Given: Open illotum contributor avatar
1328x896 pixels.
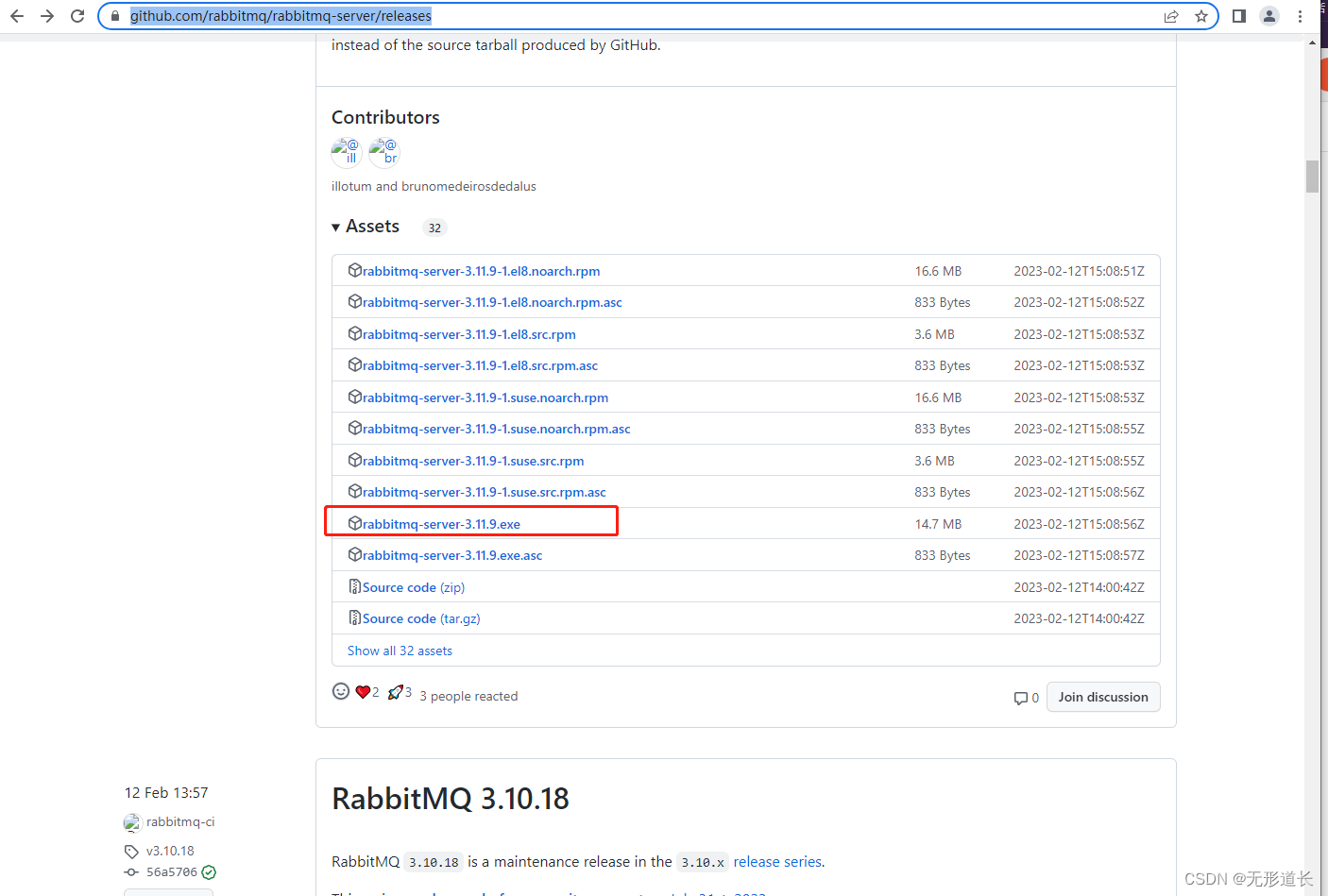Looking at the screenshot, I should pyautogui.click(x=347, y=152).
